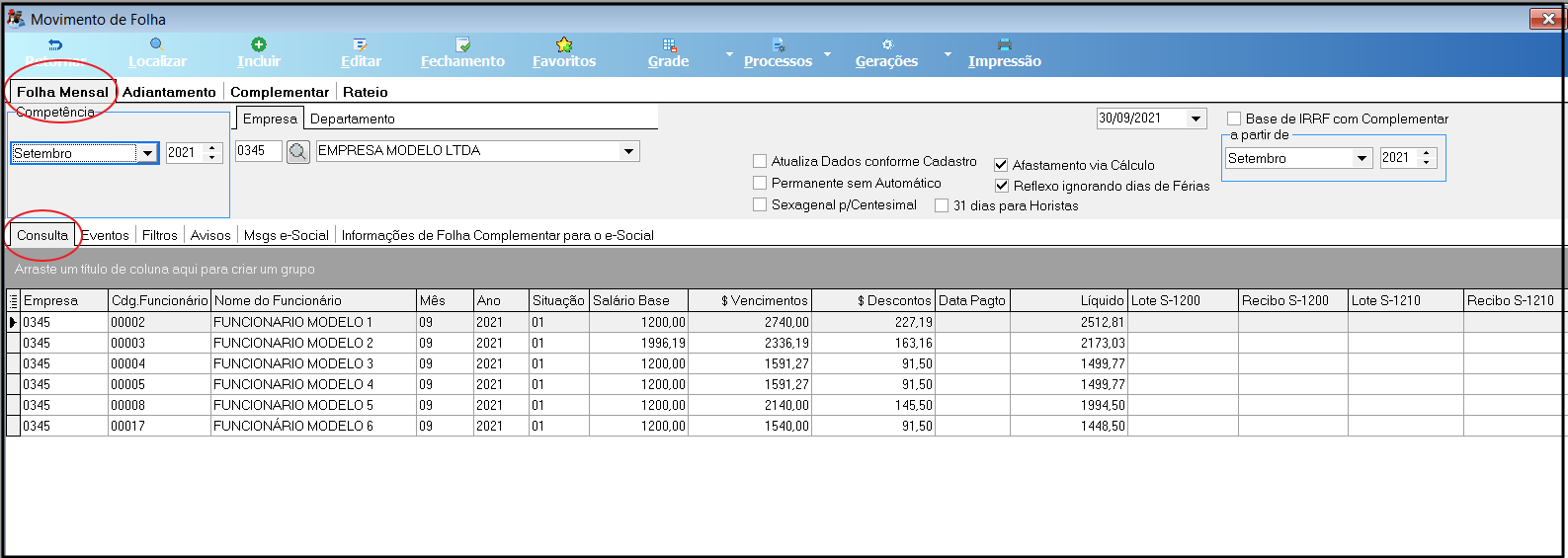Click the Favoritos star icon
Viewport: 1568px width, 558px height.
(x=564, y=44)
